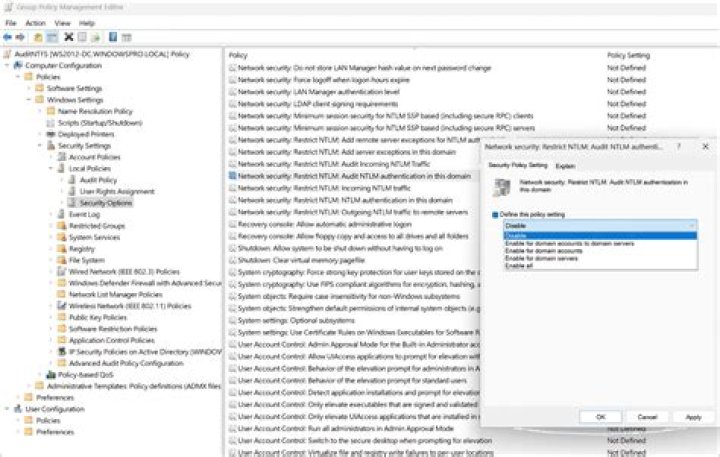Click the Restricted Groups folder icon

[x=62, y=226]
